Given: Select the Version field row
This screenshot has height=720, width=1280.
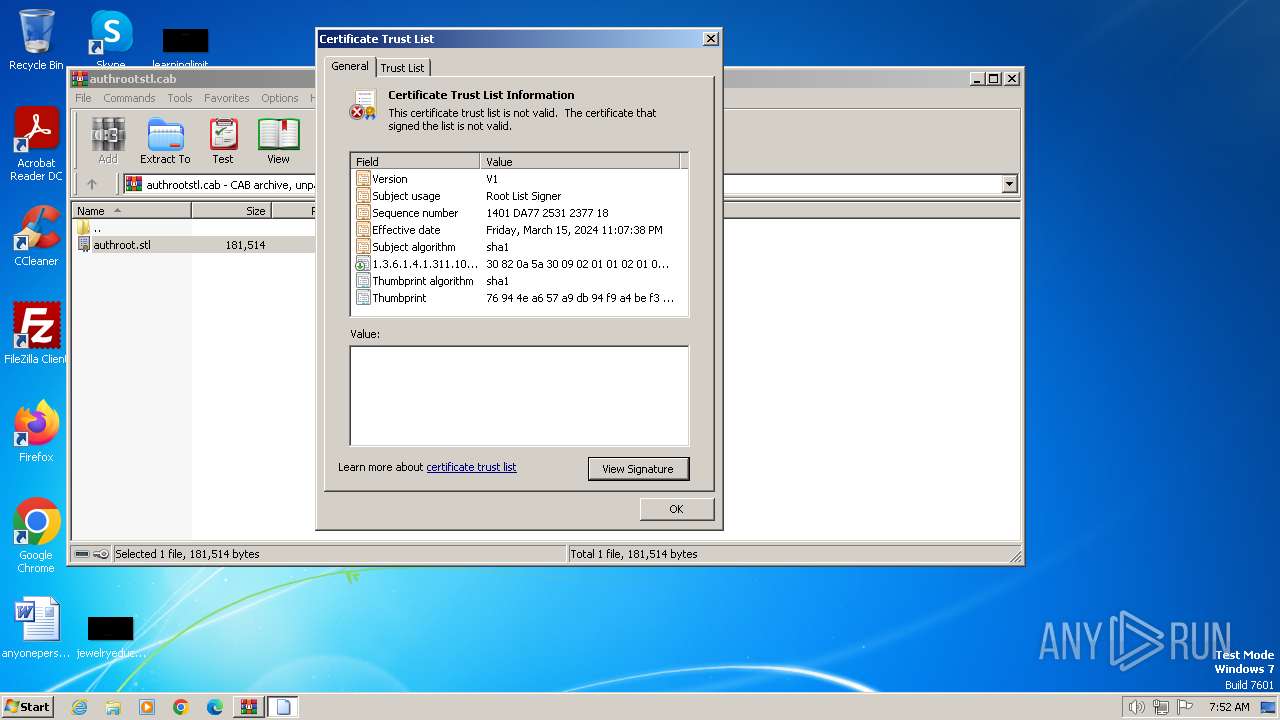Looking at the screenshot, I should [519, 179].
